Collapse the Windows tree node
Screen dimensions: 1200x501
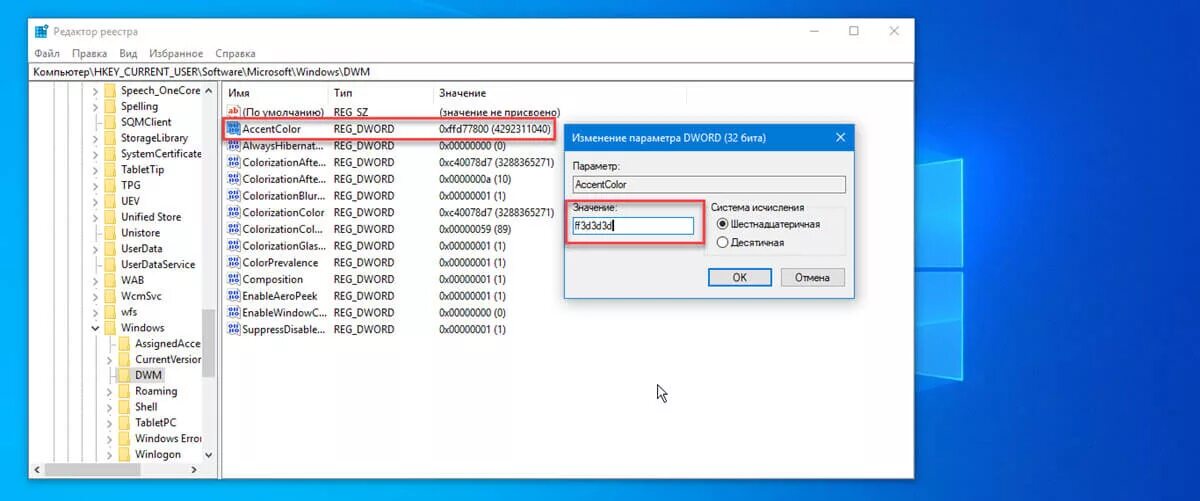(x=96, y=328)
